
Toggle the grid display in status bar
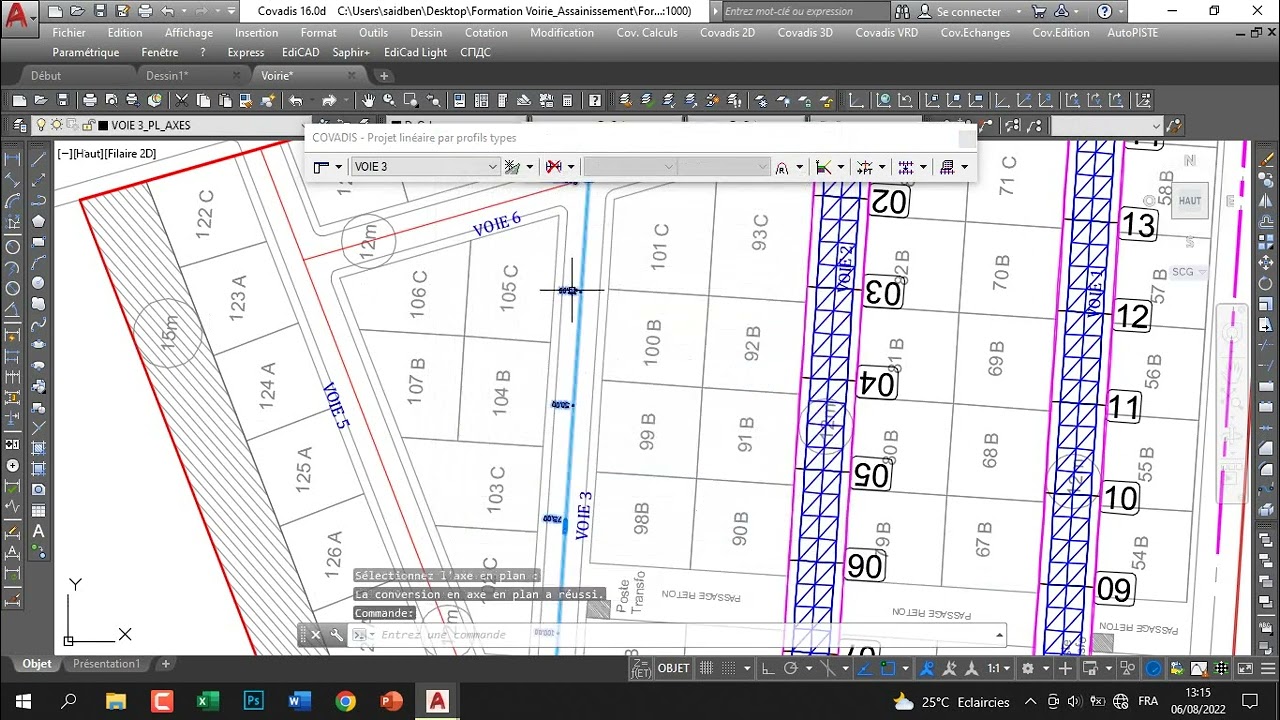[x=706, y=668]
